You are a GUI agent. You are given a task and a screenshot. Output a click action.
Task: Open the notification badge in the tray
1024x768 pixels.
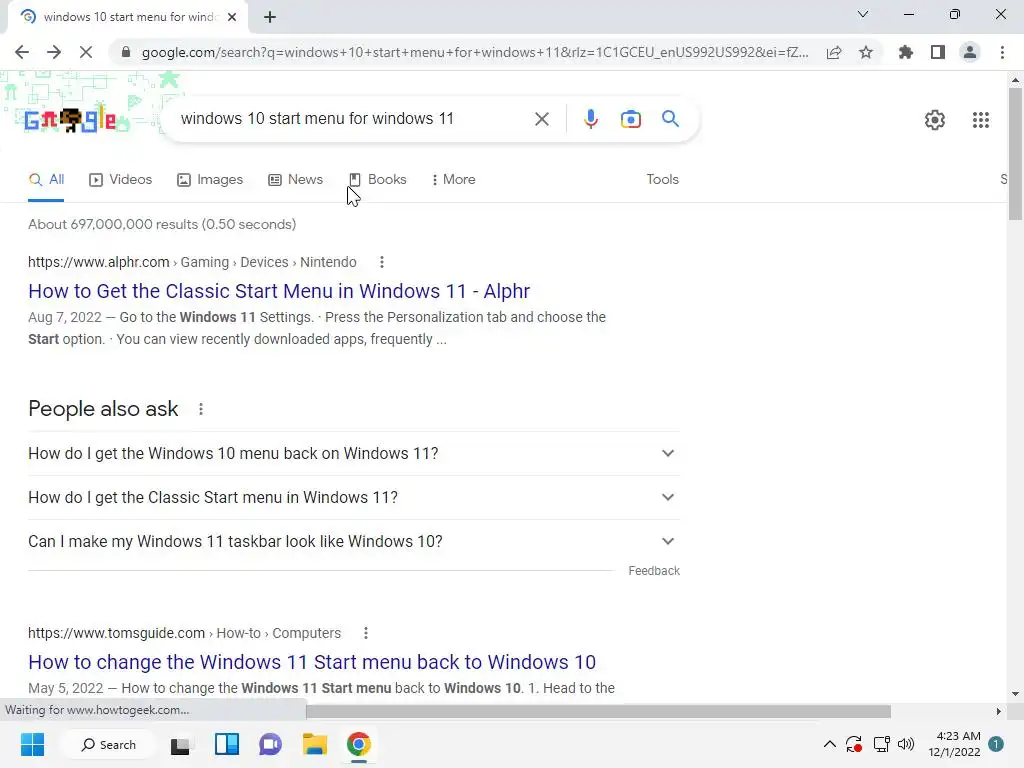coord(996,744)
